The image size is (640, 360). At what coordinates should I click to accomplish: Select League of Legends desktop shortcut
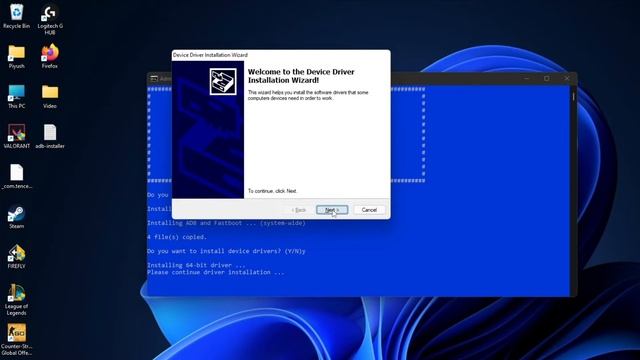pyautogui.click(x=16, y=300)
